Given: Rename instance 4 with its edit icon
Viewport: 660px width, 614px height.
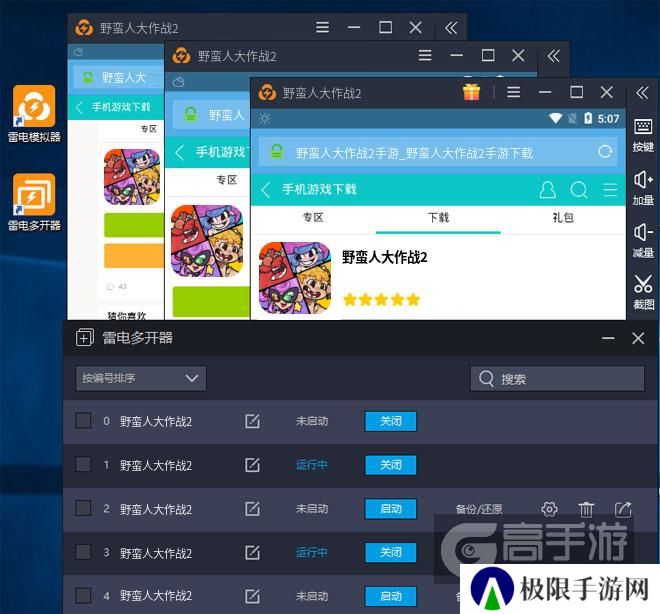Looking at the screenshot, I should 252,596.
